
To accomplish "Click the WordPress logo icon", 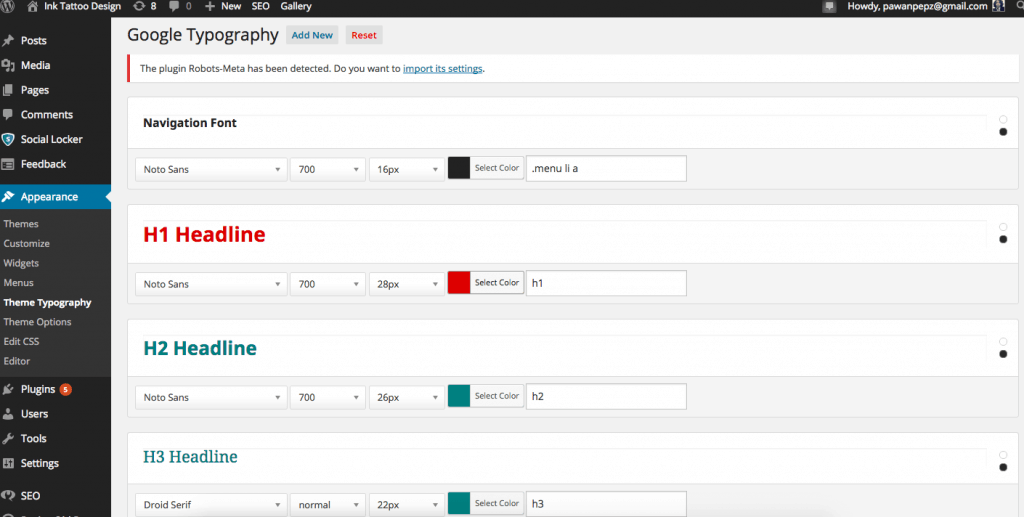I will click(x=7, y=7).
